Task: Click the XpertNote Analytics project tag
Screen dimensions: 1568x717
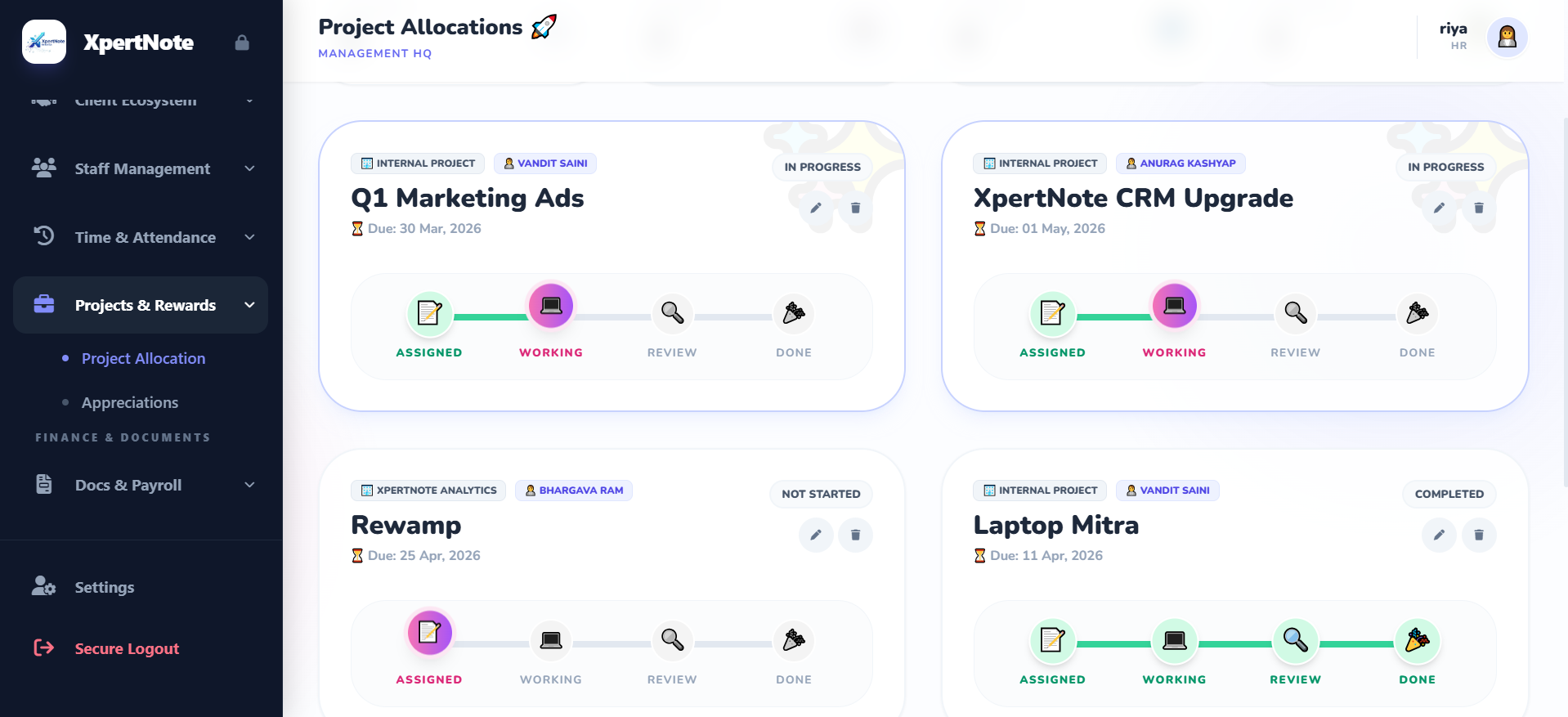Action: click(x=428, y=491)
